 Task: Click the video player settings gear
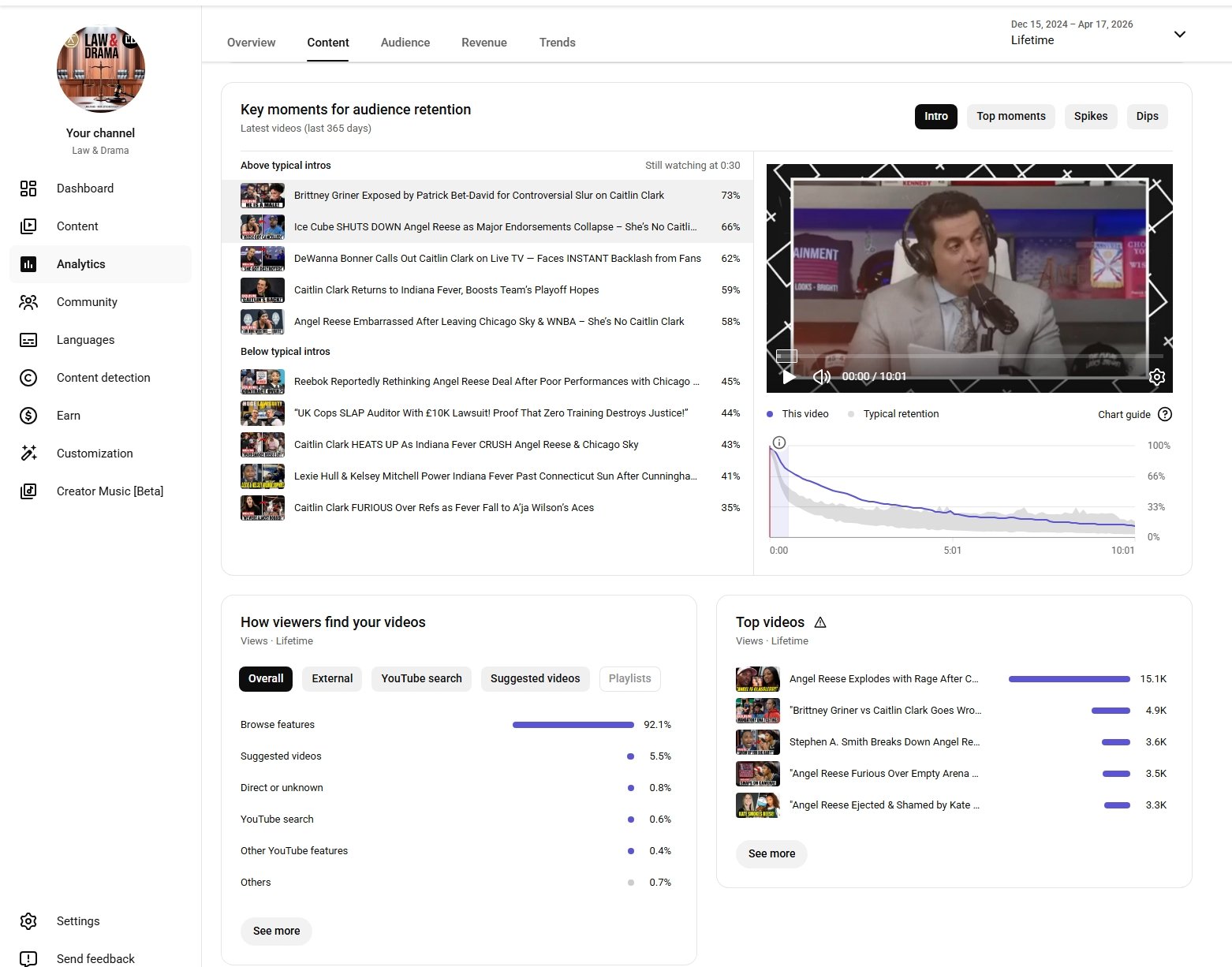1156,377
